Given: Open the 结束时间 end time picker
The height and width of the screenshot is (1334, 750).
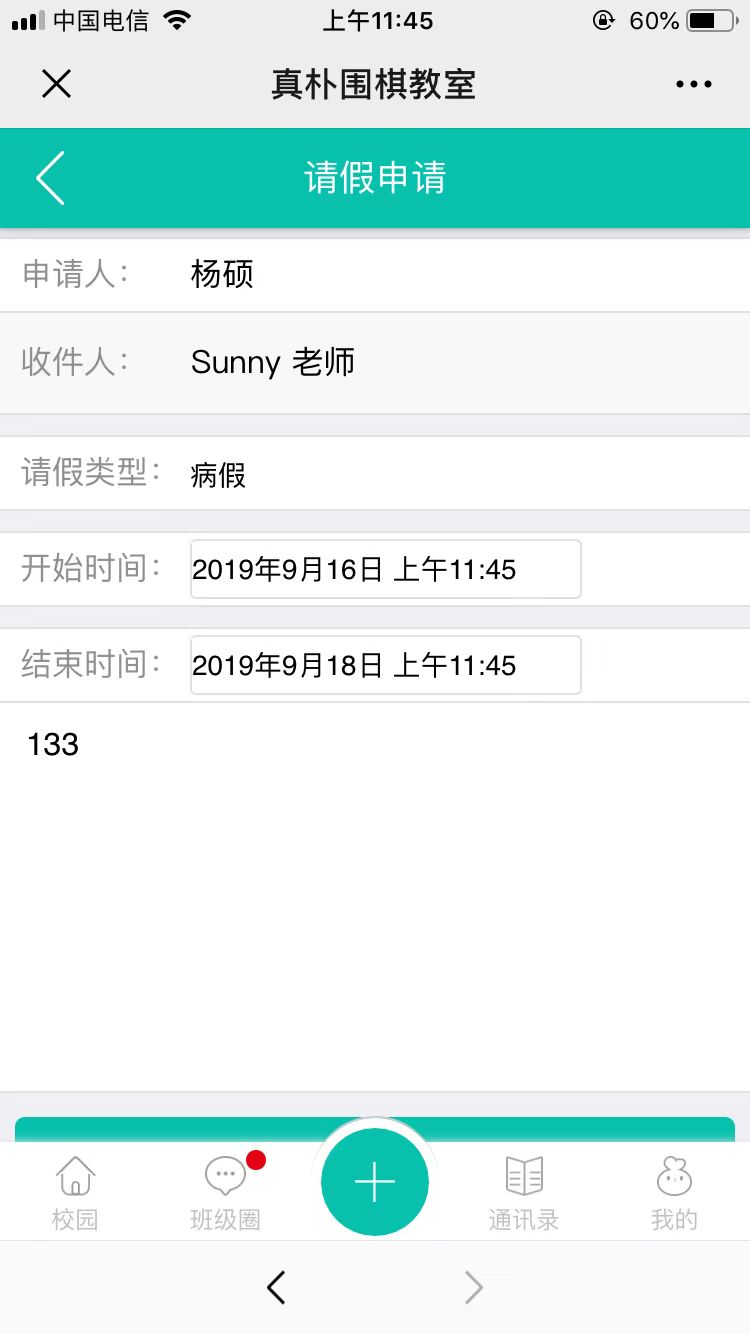Looking at the screenshot, I should tap(385, 665).
